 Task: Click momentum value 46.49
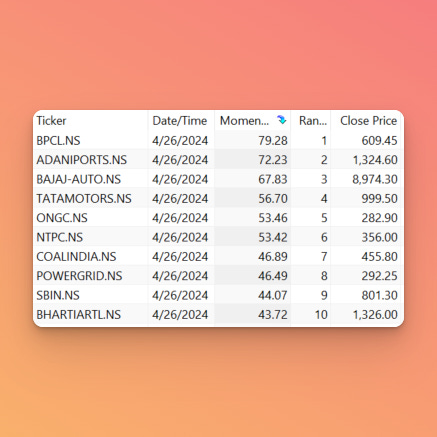point(273,276)
